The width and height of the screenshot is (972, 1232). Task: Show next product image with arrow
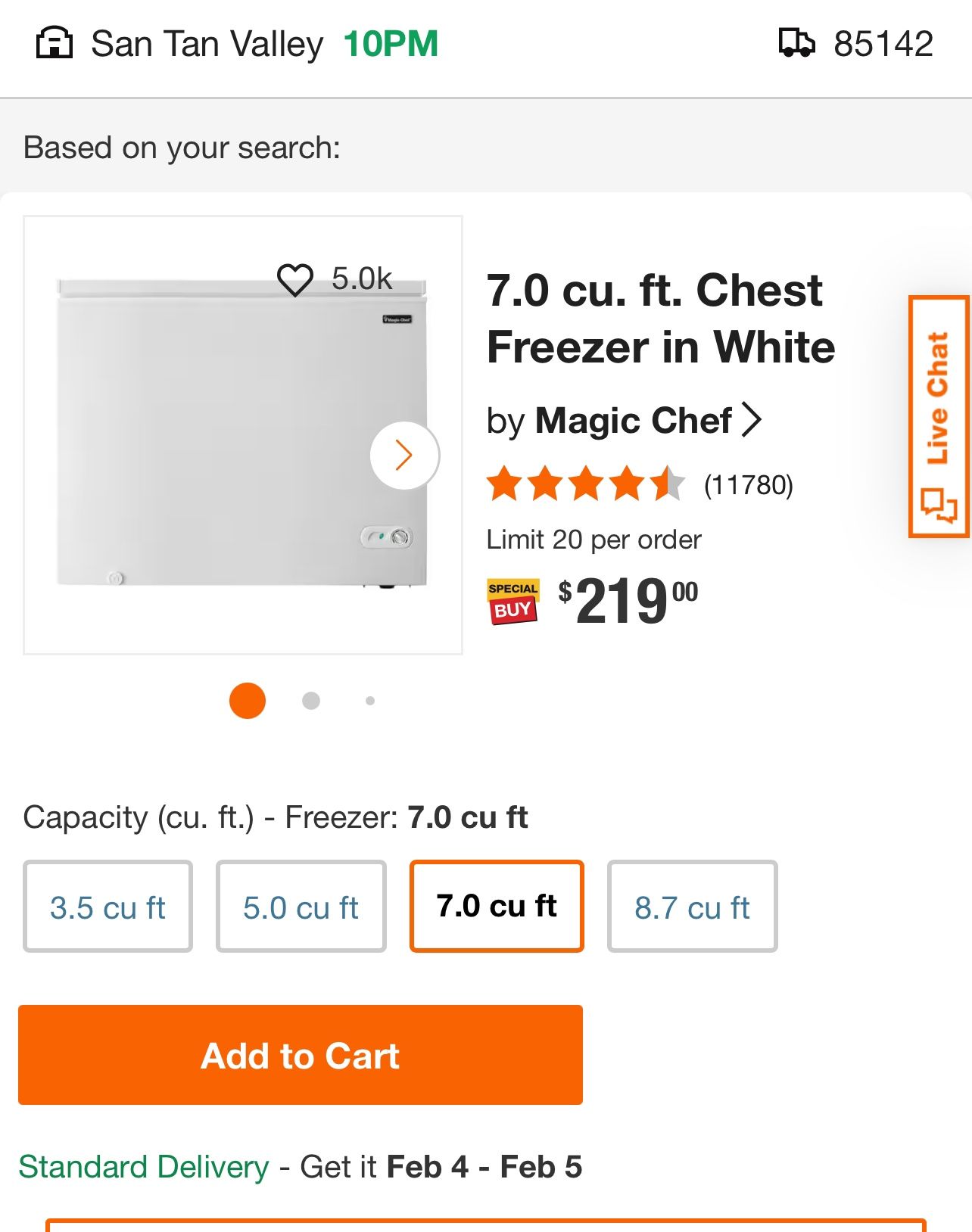pyautogui.click(x=404, y=456)
